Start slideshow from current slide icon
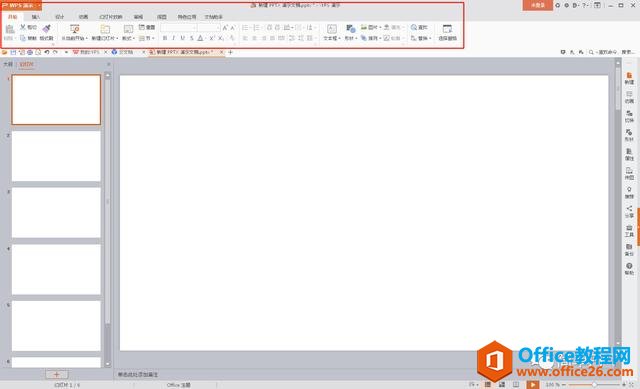 click(75, 29)
